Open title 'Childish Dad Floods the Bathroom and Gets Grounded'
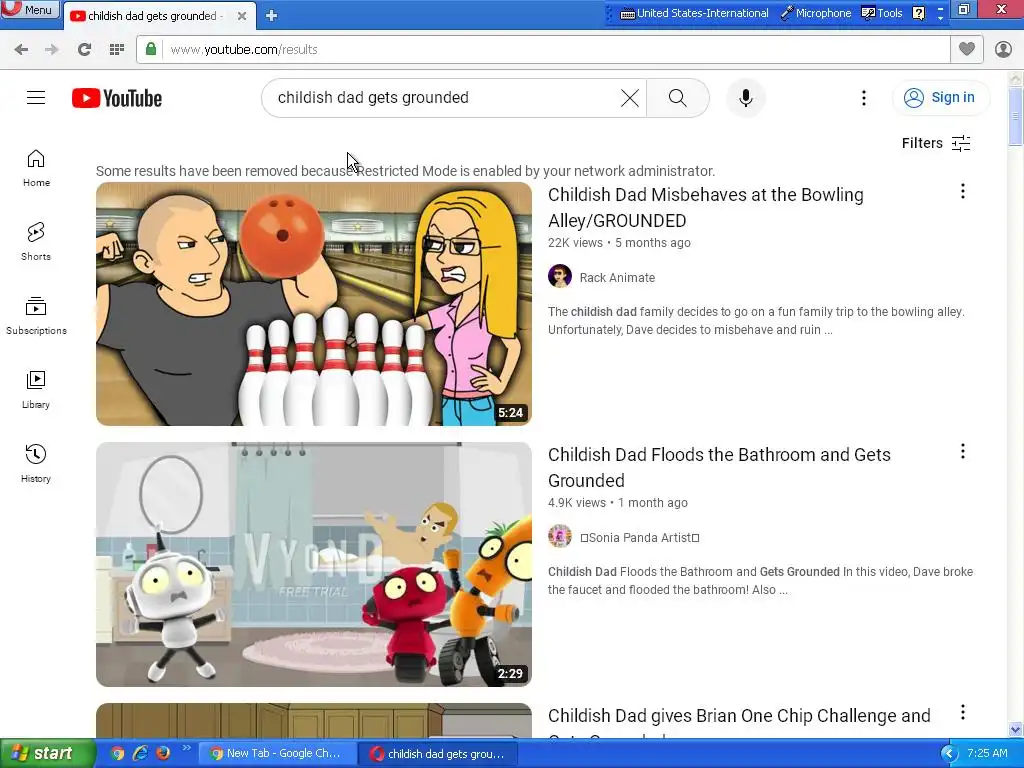Screen dimensions: 1024x768 (719, 468)
